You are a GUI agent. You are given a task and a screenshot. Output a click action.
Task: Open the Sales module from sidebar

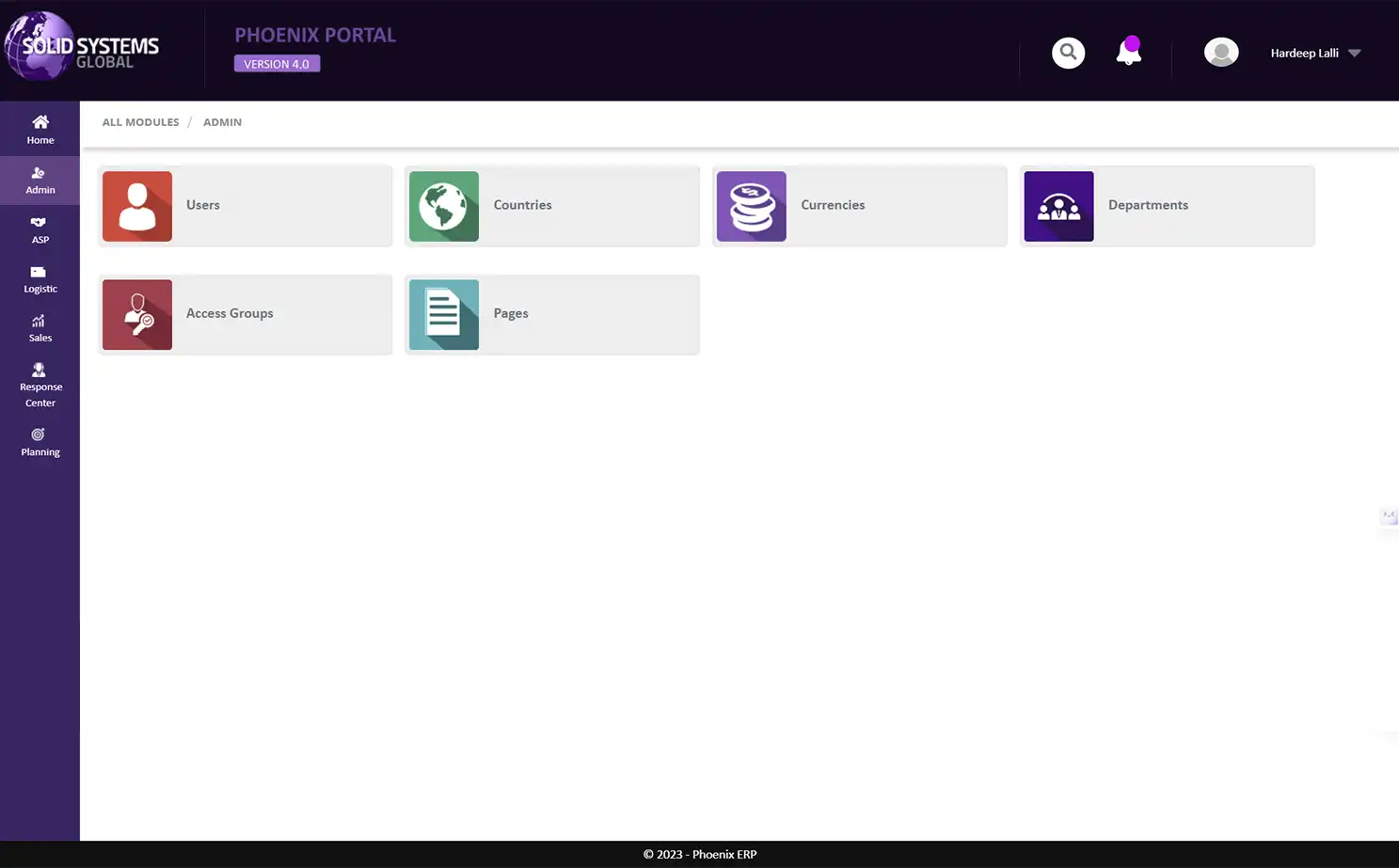40,328
